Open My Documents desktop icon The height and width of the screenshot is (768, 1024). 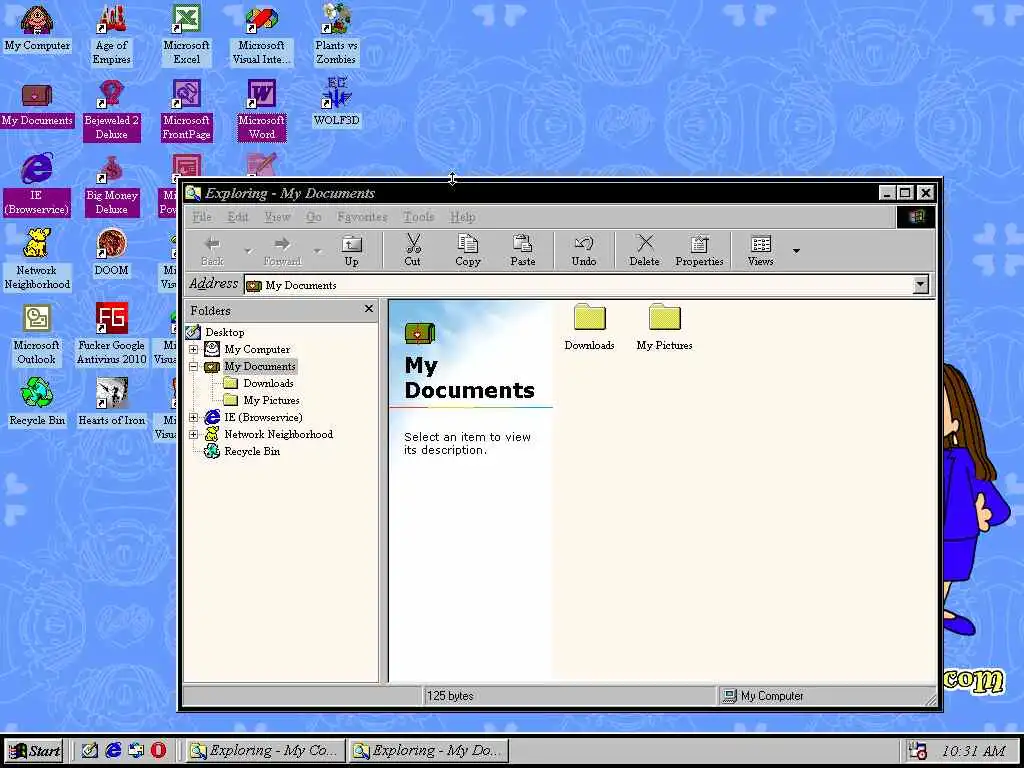[x=37, y=104]
